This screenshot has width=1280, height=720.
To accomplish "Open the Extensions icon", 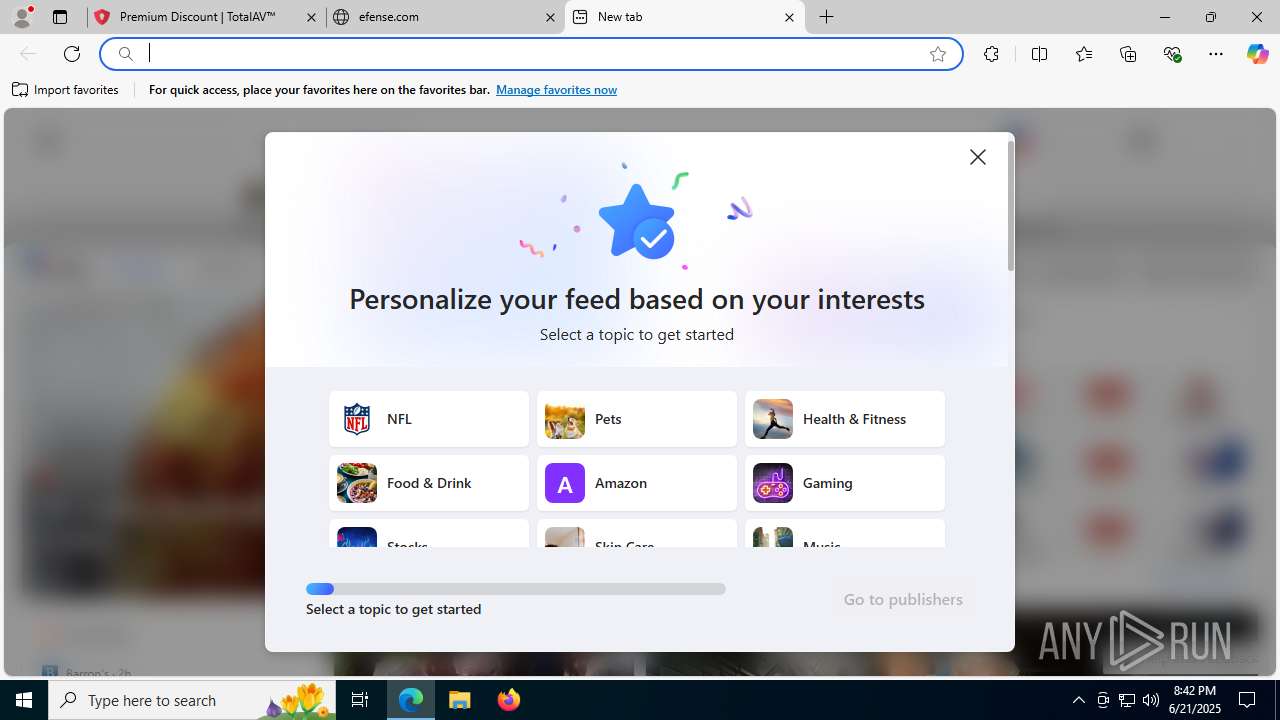I will (991, 54).
